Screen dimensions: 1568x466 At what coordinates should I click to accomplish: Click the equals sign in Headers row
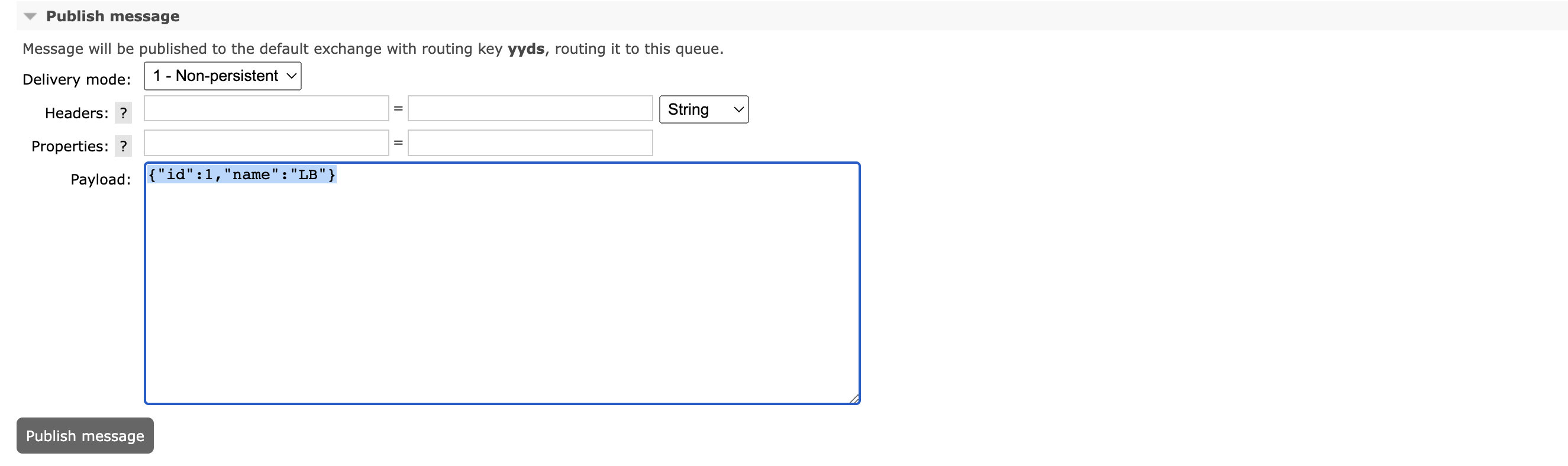click(398, 109)
